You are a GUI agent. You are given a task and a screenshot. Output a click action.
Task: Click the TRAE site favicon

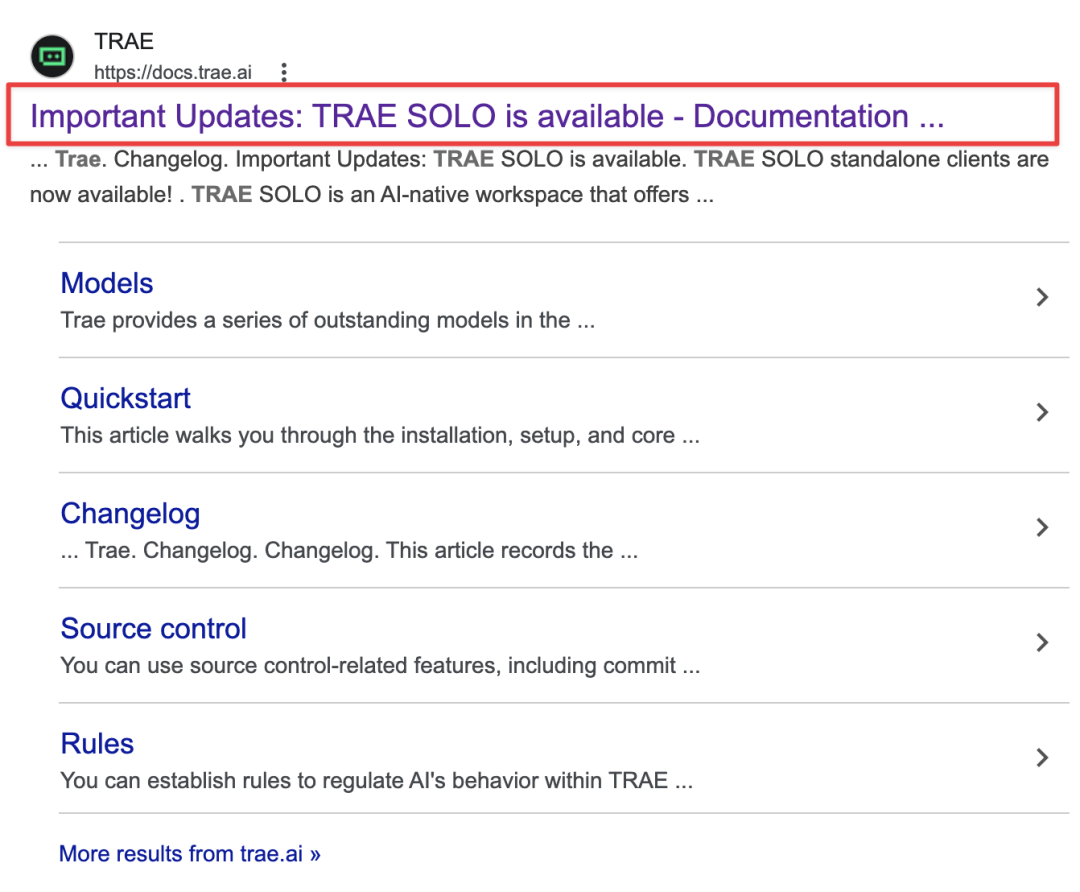(x=52, y=56)
